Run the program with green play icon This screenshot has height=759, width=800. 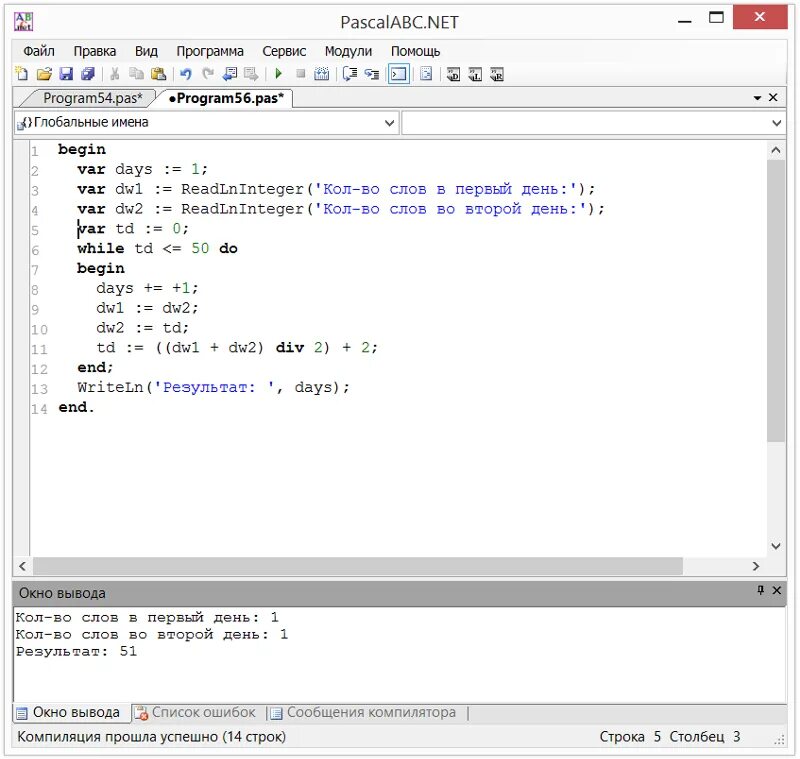coord(279,74)
